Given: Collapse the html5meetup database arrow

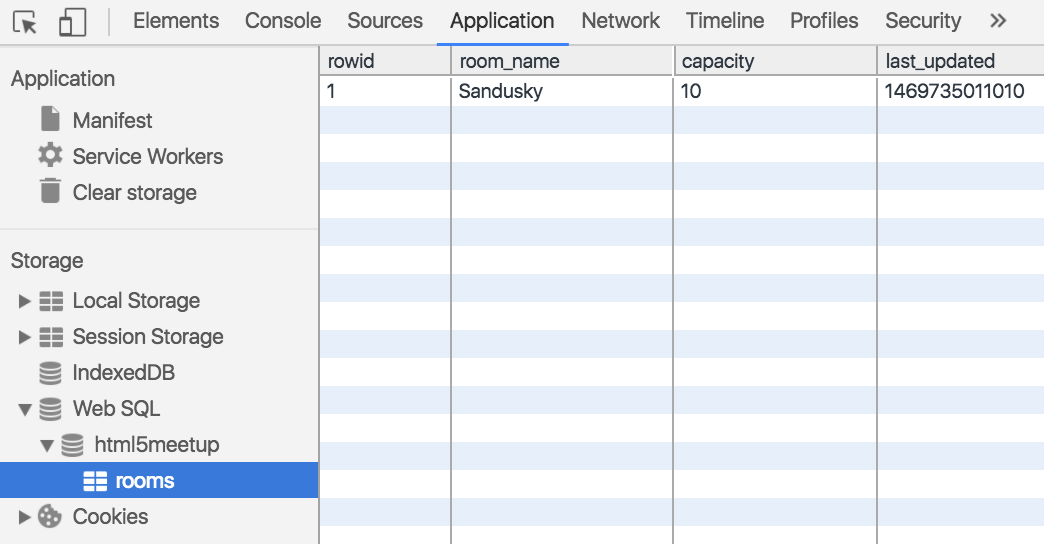Looking at the screenshot, I should pyautogui.click(x=47, y=445).
